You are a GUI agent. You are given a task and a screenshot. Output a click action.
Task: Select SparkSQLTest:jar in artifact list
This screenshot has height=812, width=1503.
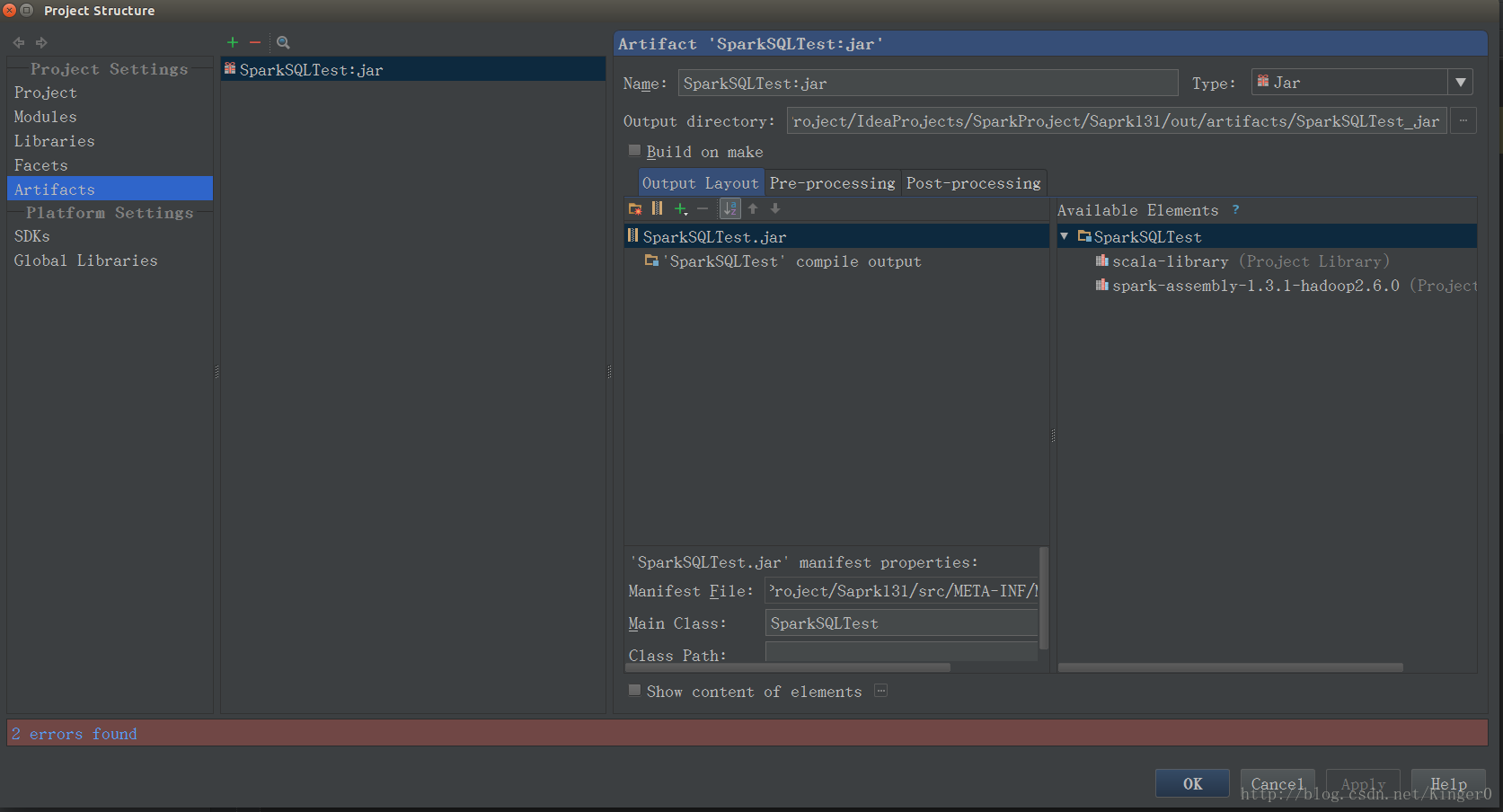(413, 69)
